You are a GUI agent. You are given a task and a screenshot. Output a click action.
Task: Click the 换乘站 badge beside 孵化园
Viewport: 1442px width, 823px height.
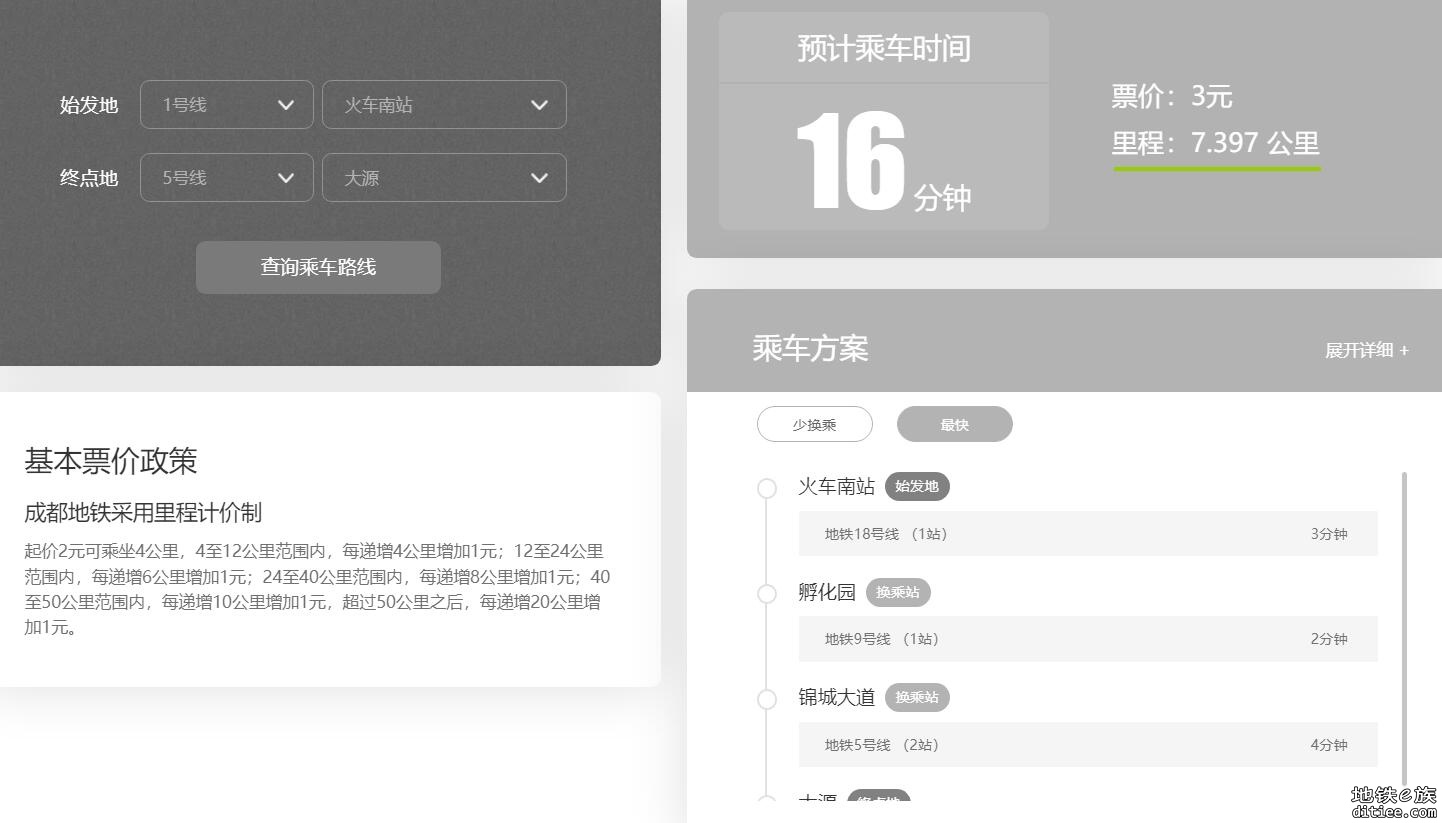pos(898,592)
